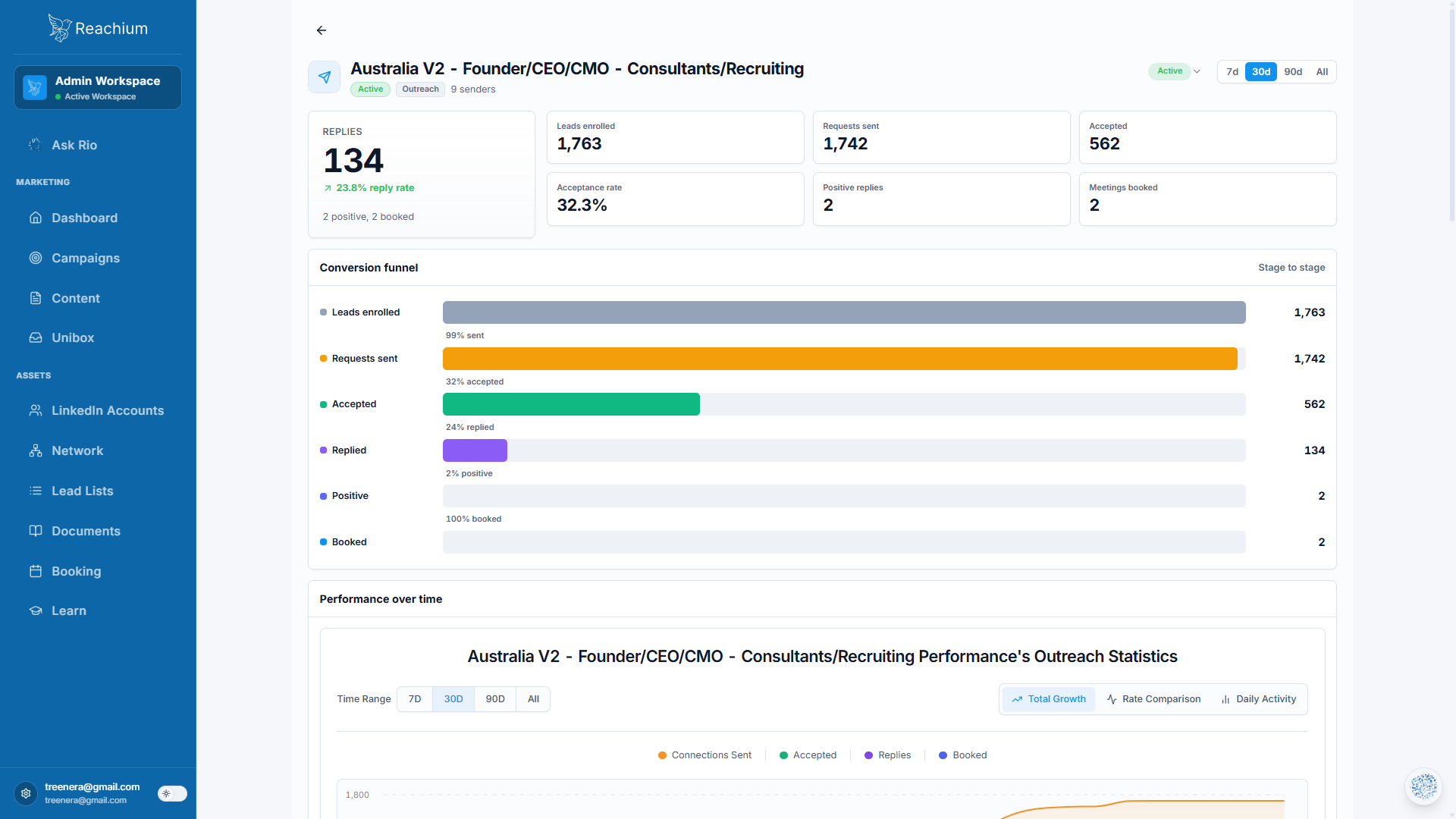Click the Lead Lists list icon

[x=36, y=491]
